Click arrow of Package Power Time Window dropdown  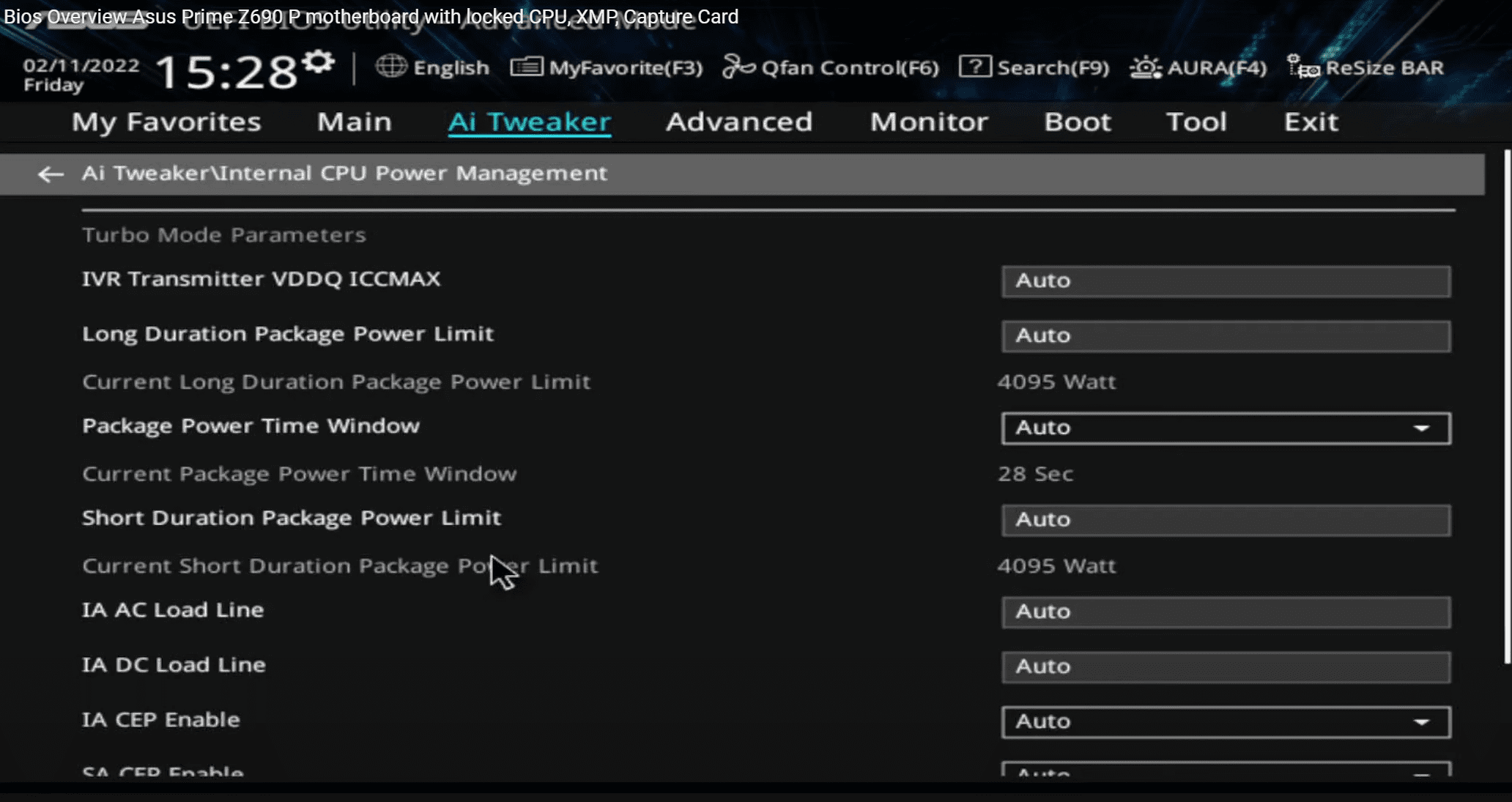(1421, 428)
